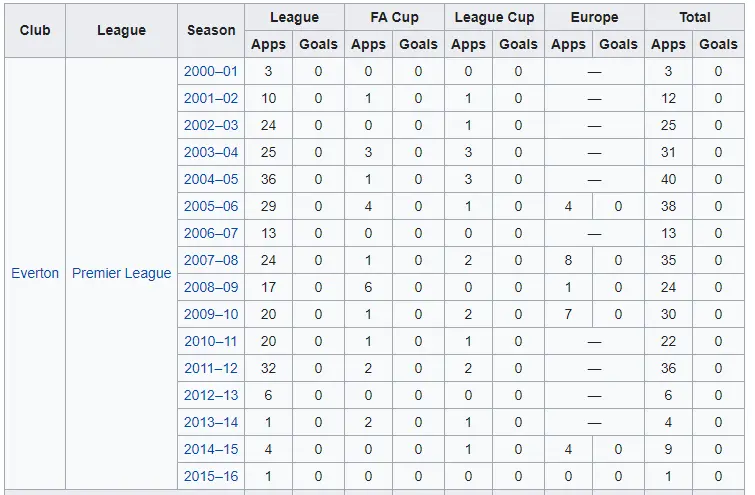Open the Everton club link
The width and height of the screenshot is (755, 495).
pyautogui.click(x=35, y=273)
